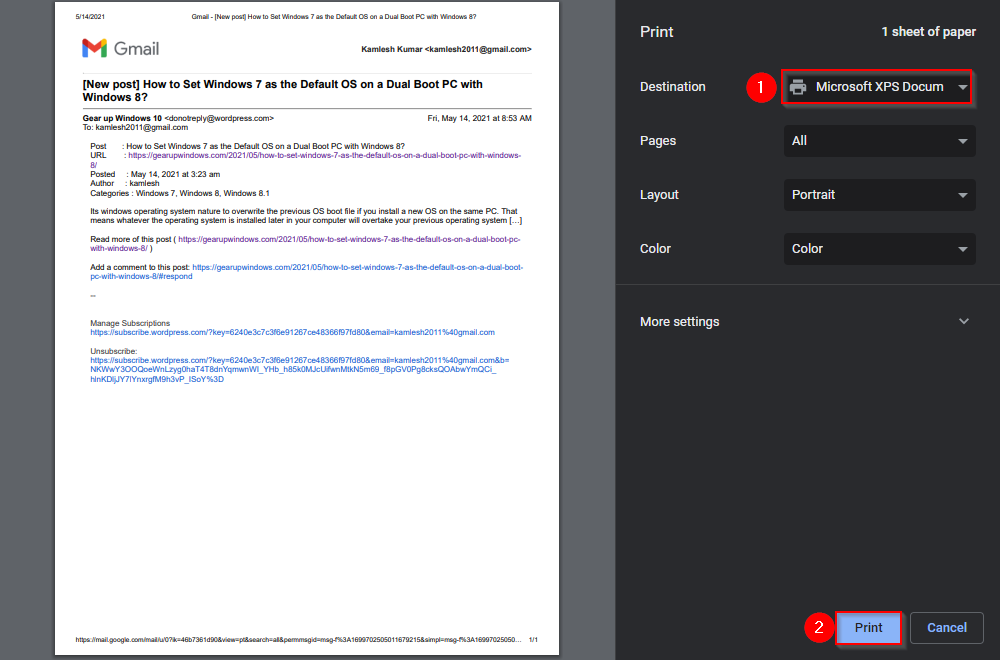Click the Destination label
The image size is (1000, 660).
673,87
